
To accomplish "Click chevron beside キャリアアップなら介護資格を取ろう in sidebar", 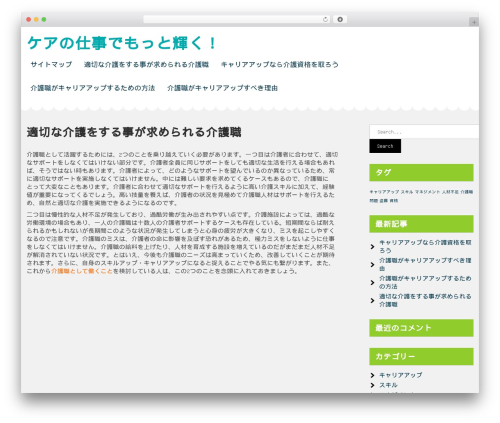I will coord(373,247).
